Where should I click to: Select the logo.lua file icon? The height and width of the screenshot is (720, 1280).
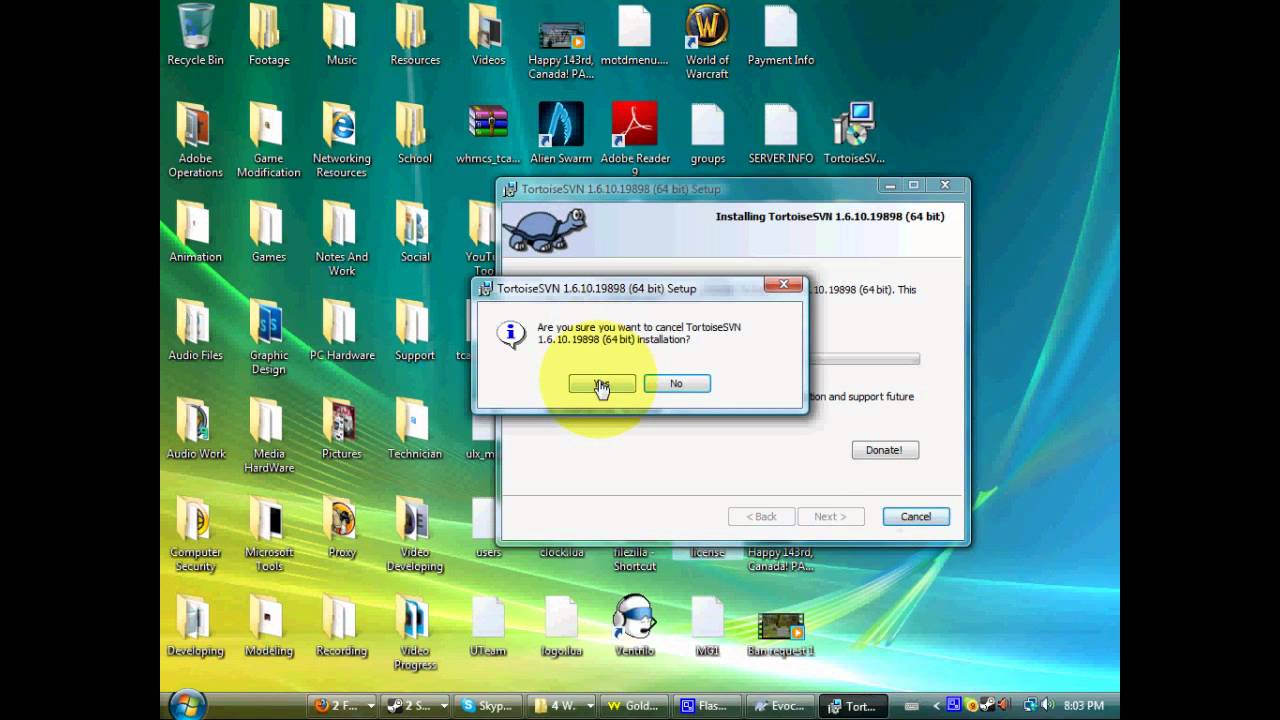point(561,626)
